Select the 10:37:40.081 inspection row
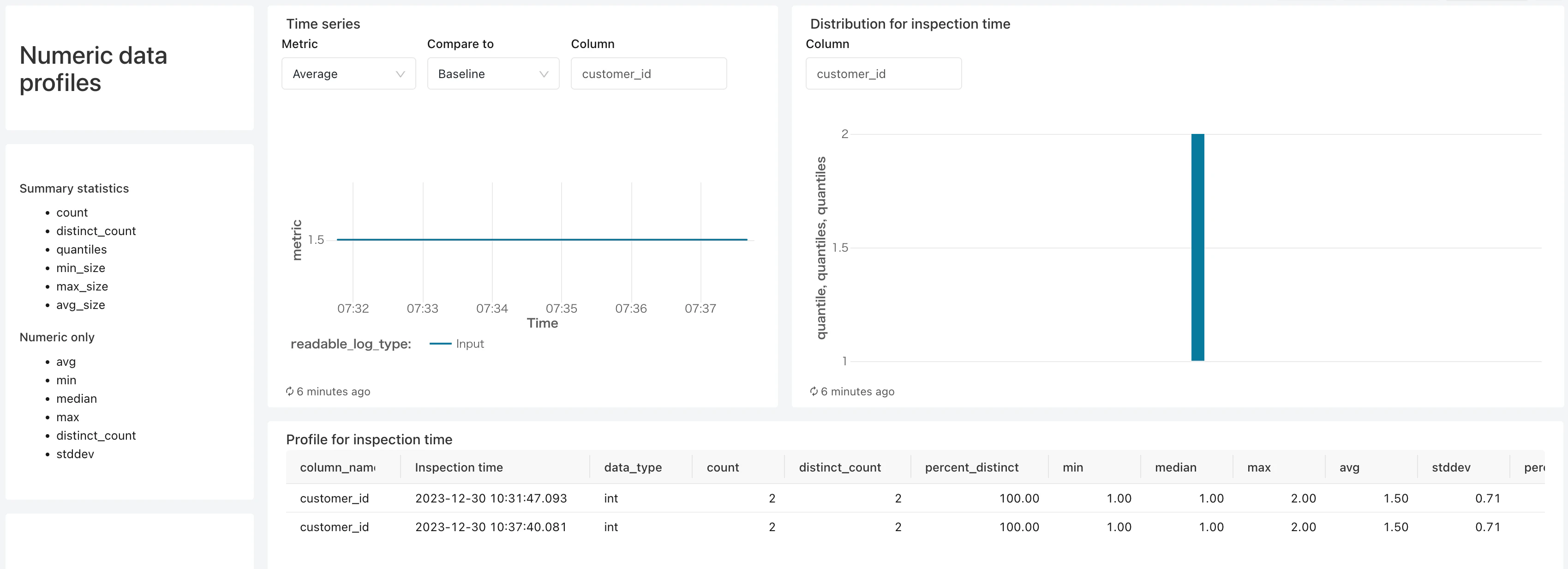Viewport: 1568px width, 569px height. [x=491, y=527]
